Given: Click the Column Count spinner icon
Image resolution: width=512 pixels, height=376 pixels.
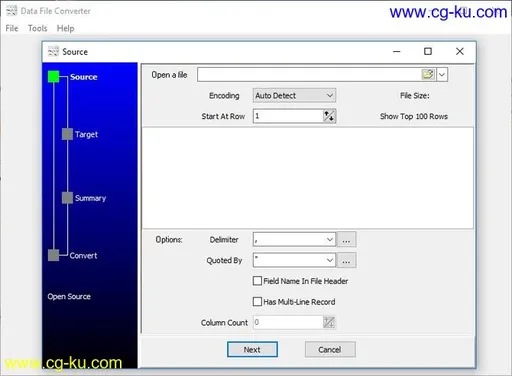Looking at the screenshot, I should (x=329, y=322).
